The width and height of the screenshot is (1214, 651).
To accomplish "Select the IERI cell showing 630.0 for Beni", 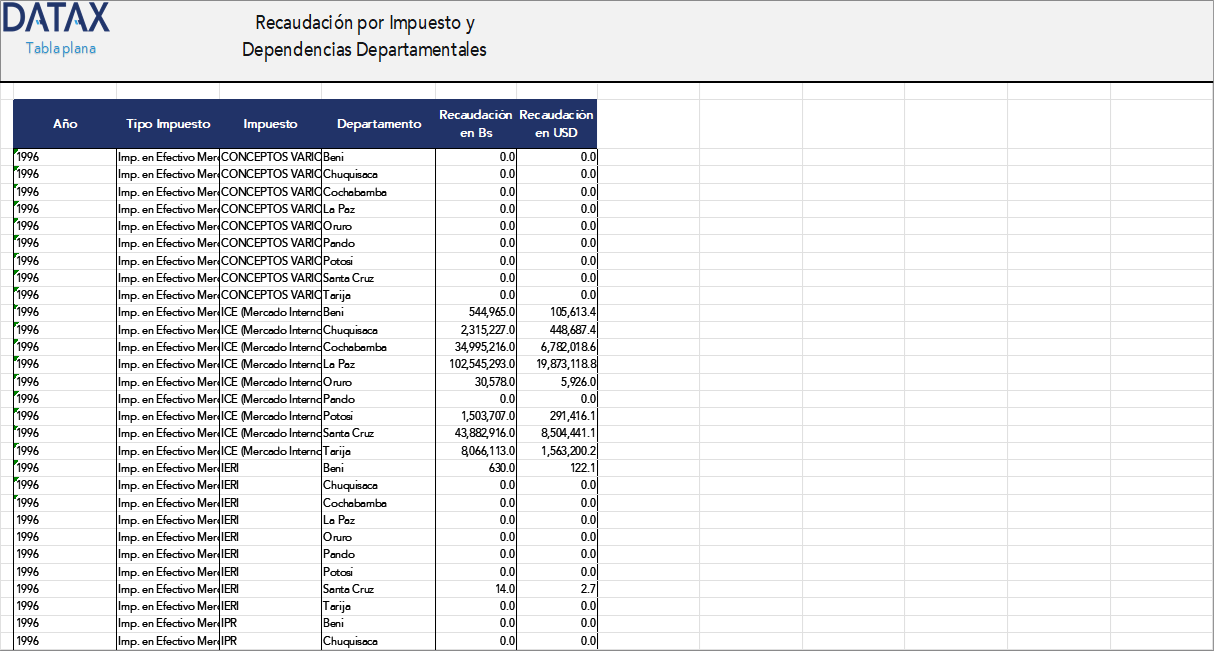I will click(x=476, y=468).
